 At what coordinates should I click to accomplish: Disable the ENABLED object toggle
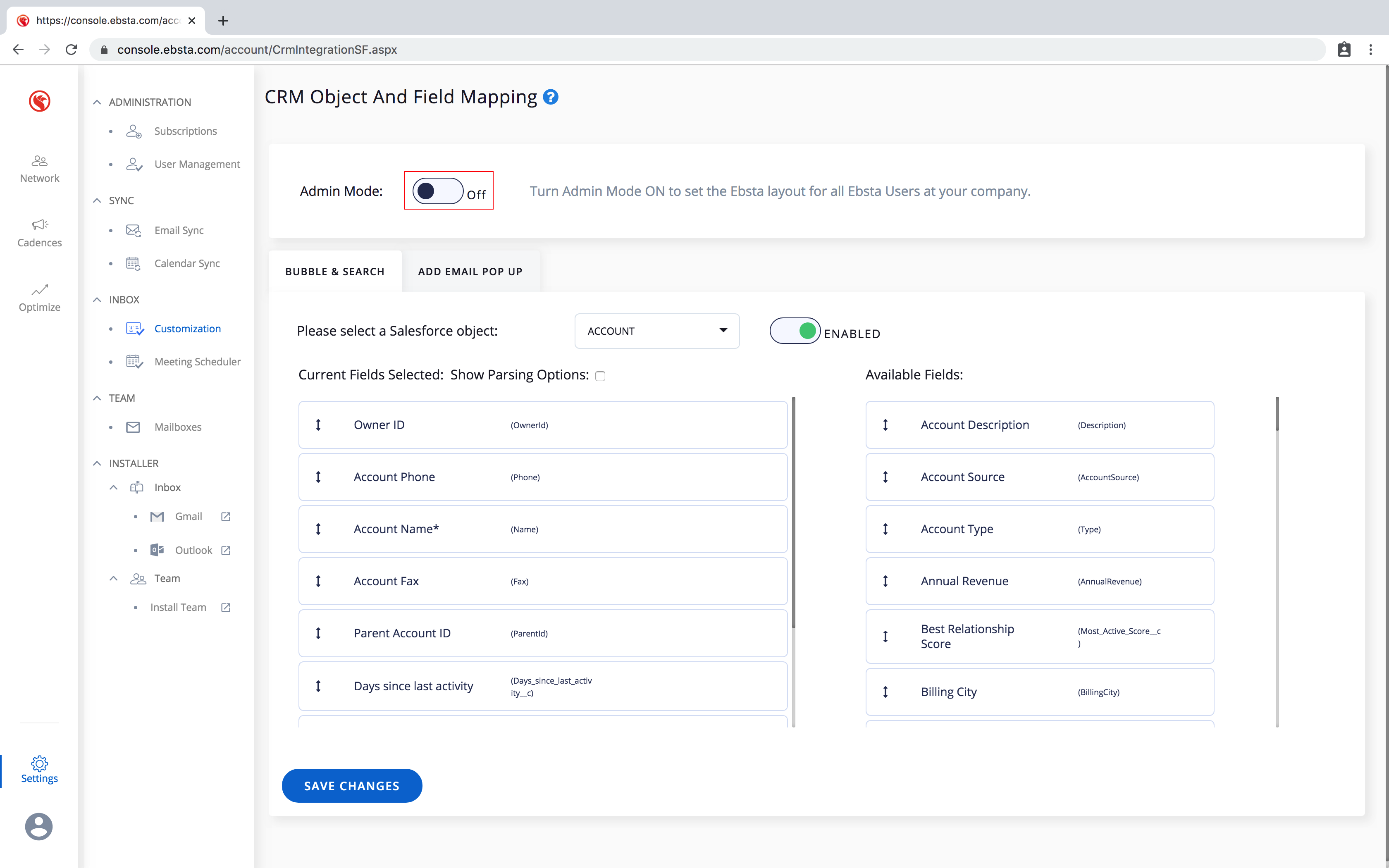tap(795, 331)
